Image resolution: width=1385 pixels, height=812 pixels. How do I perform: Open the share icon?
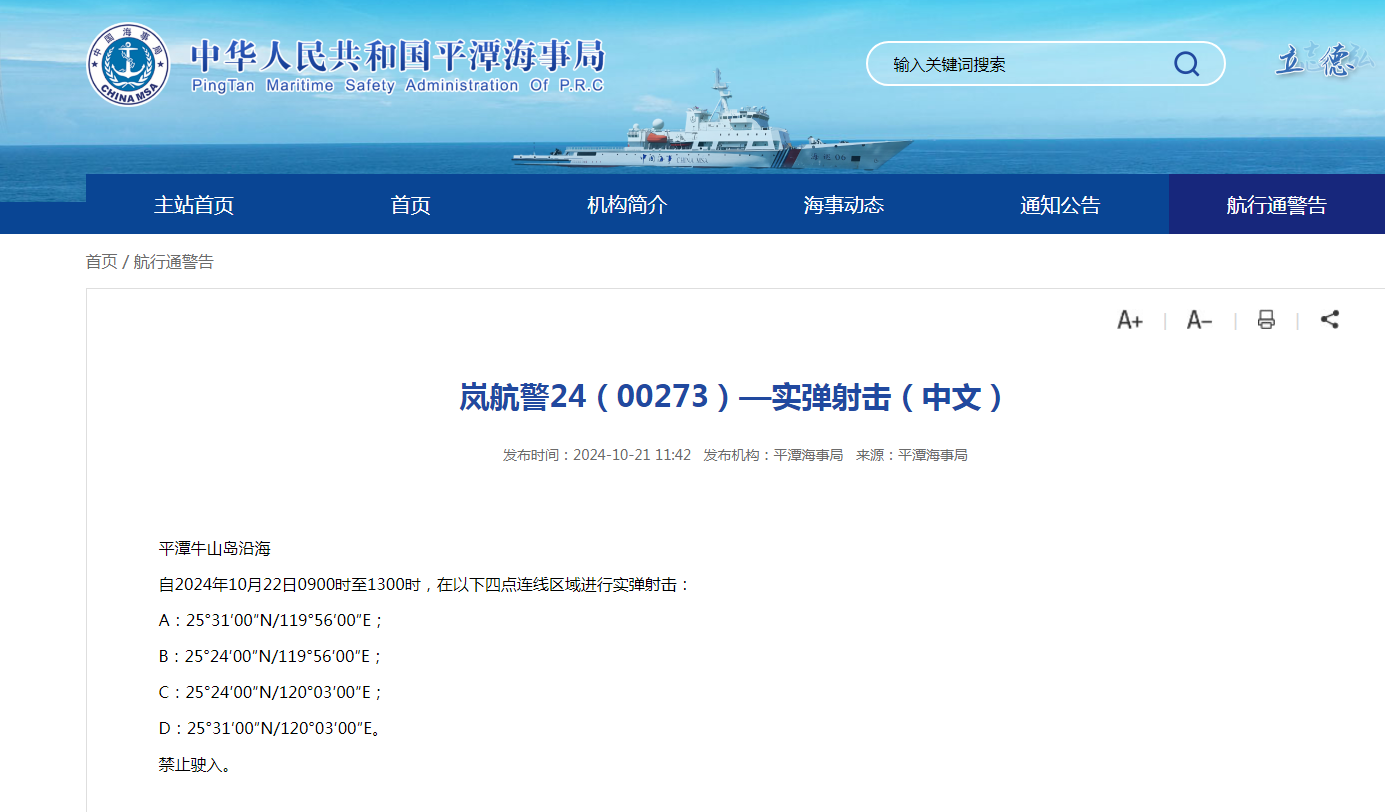pos(1329,320)
